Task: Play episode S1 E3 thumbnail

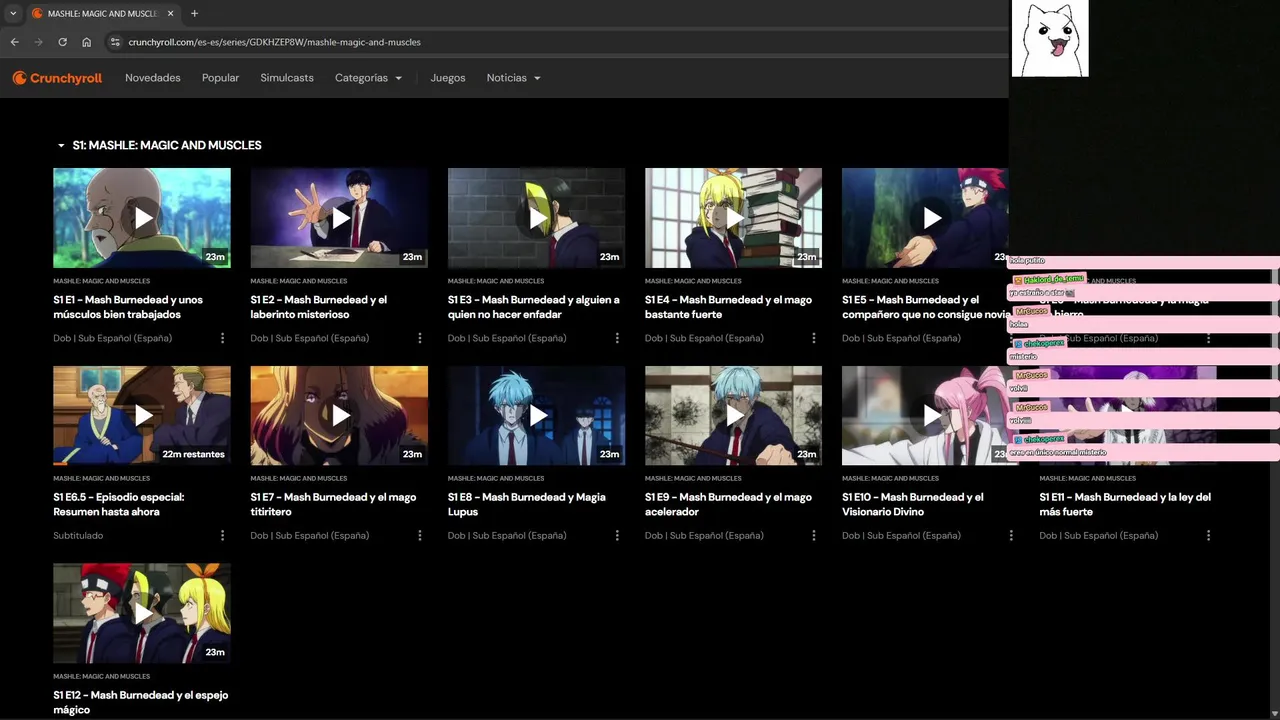Action: pyautogui.click(x=536, y=218)
